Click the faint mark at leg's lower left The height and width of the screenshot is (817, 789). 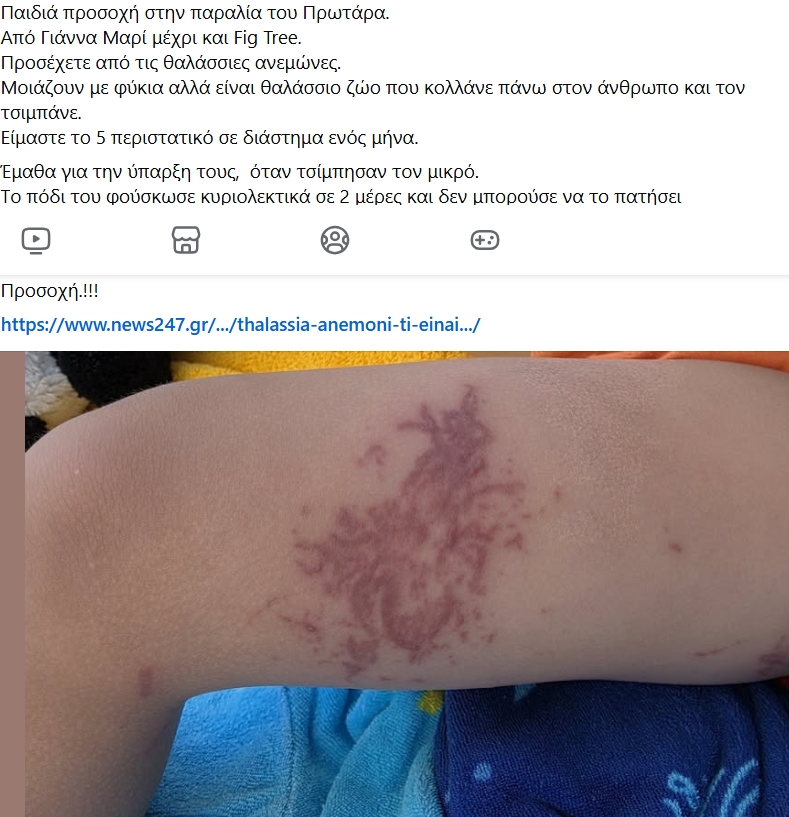(x=145, y=682)
